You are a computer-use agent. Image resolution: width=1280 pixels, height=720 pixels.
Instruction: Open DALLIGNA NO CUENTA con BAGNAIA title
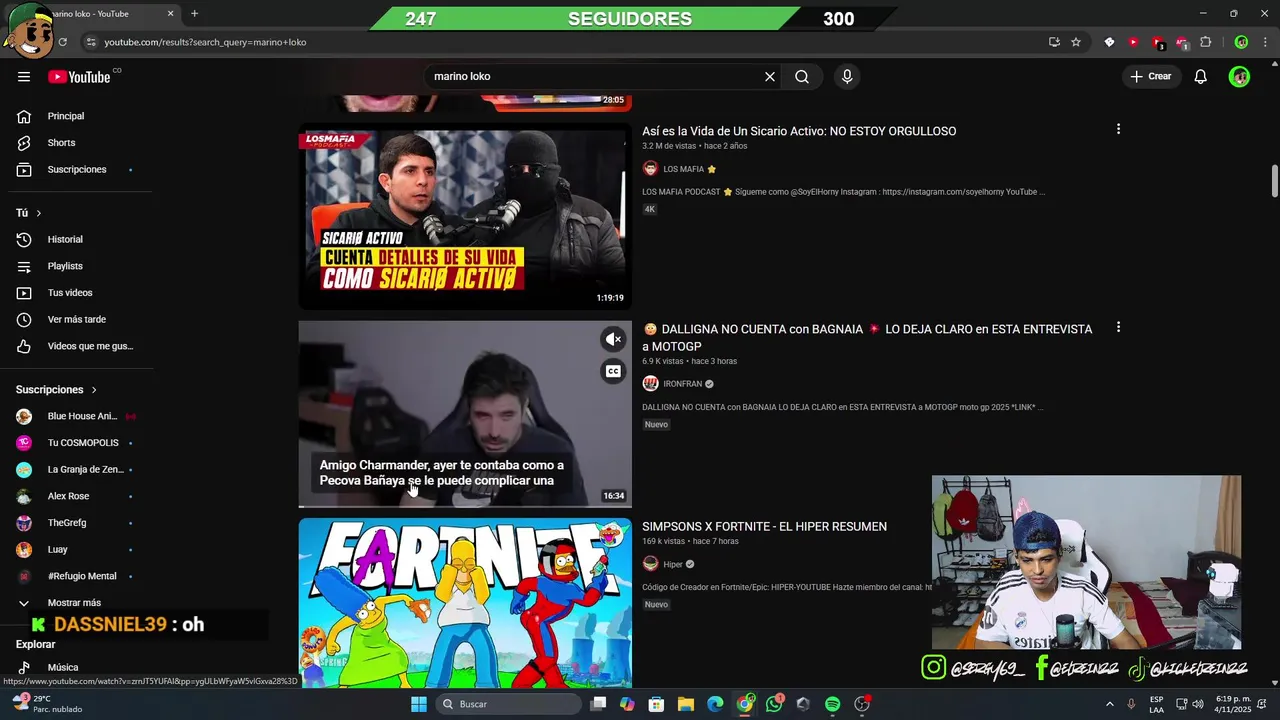pyautogui.click(x=867, y=337)
